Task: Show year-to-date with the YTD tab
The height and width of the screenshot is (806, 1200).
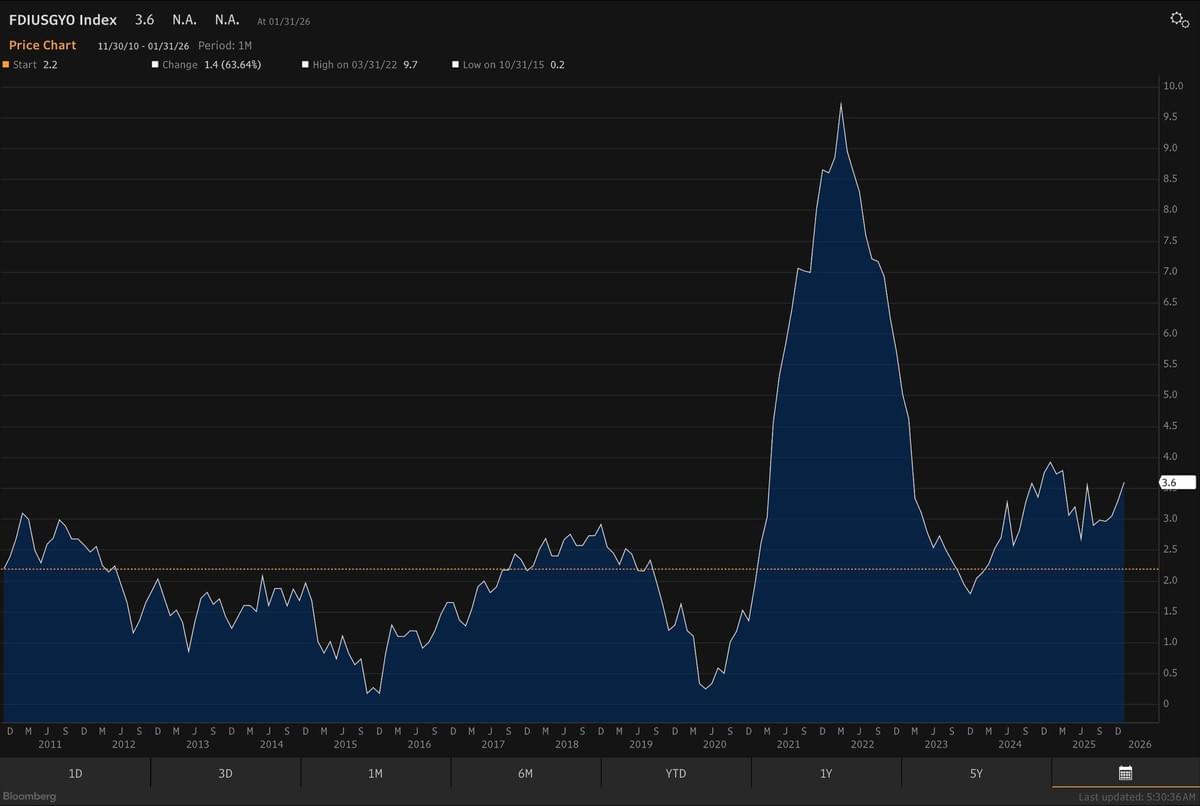Action: pyautogui.click(x=676, y=773)
